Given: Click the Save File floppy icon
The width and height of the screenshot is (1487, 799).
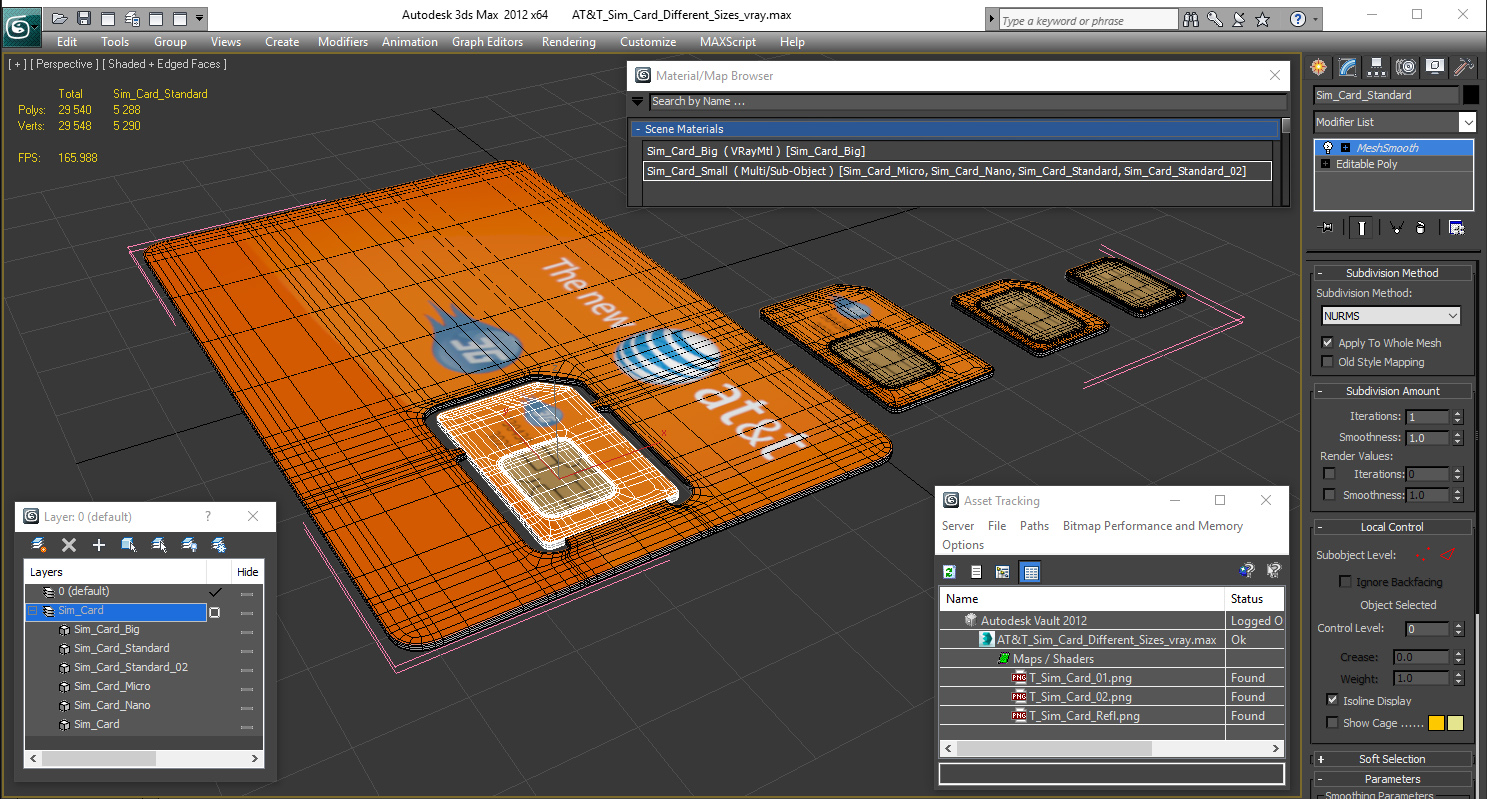Looking at the screenshot, I should click(83, 18).
